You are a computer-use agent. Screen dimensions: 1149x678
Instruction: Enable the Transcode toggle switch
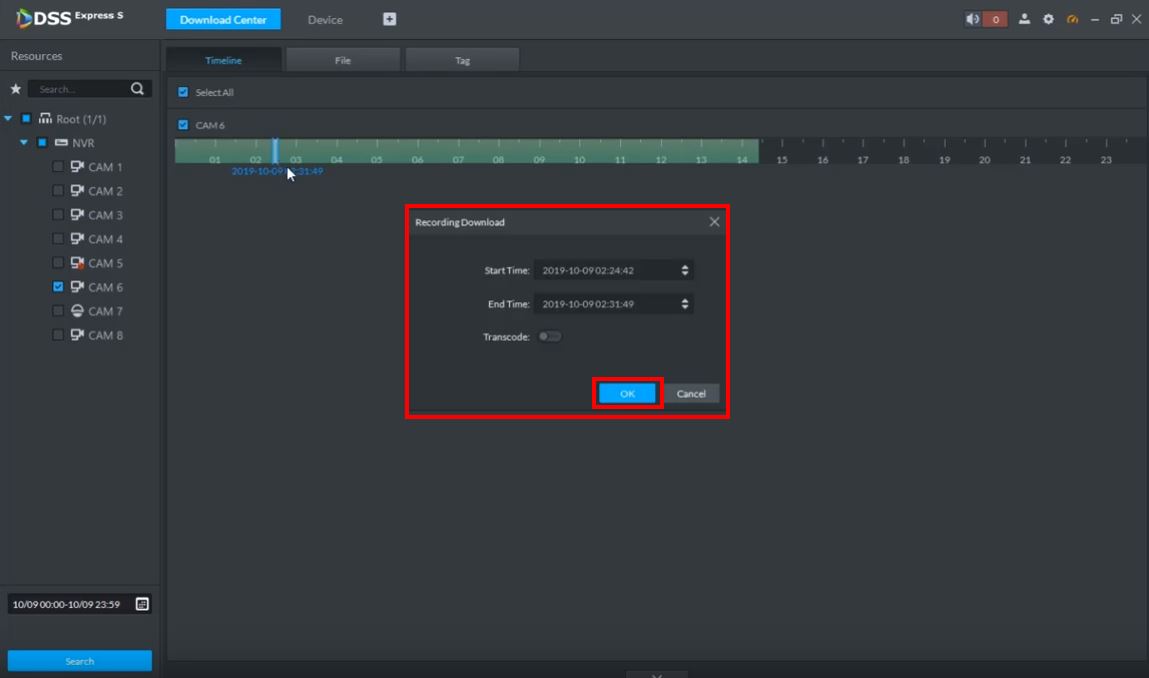[x=550, y=337]
